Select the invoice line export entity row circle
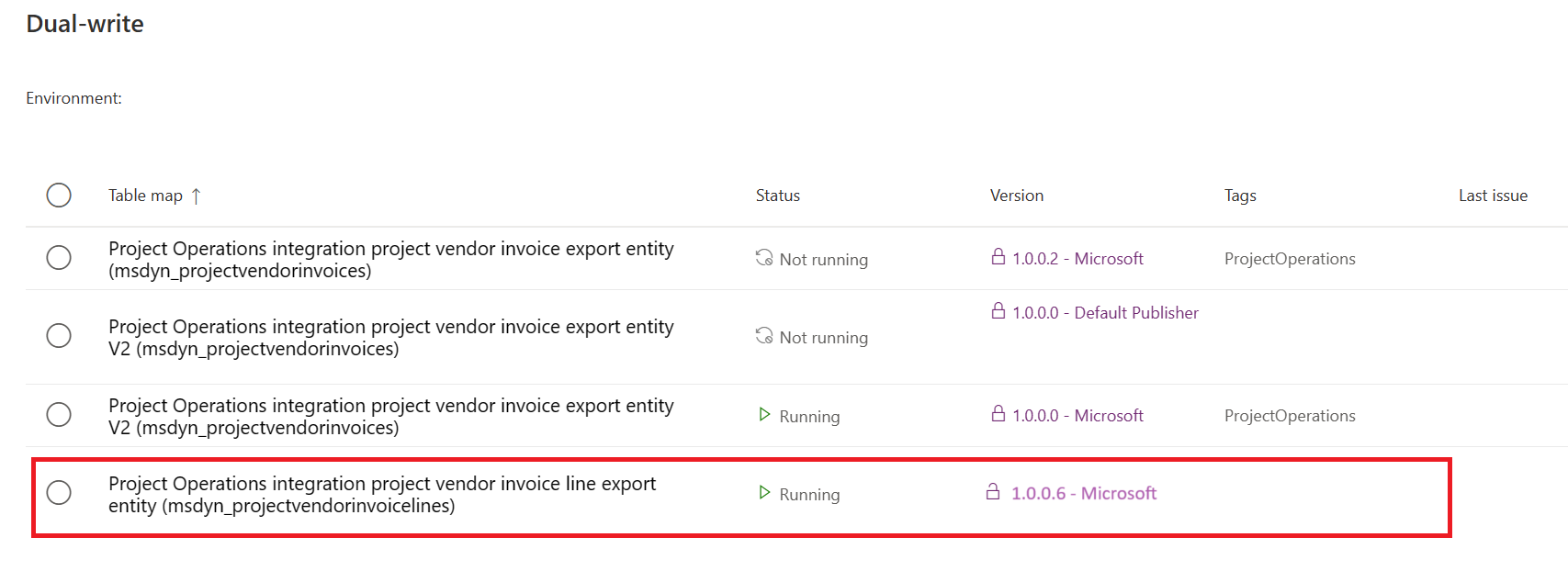Viewport: 1568px width, 571px height. tap(59, 493)
